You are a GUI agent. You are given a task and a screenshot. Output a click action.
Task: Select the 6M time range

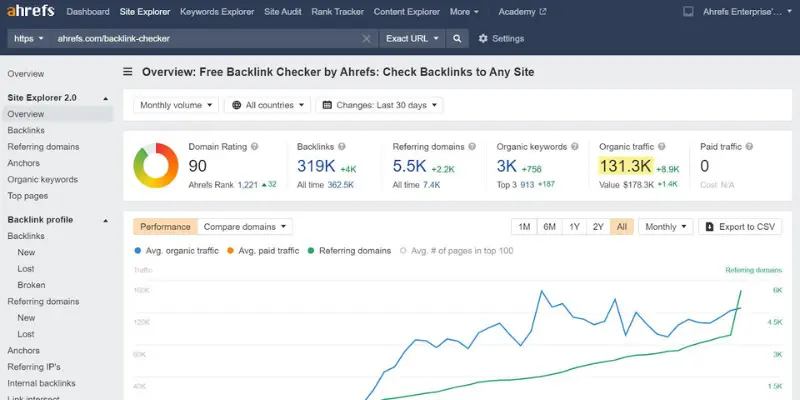coord(549,227)
